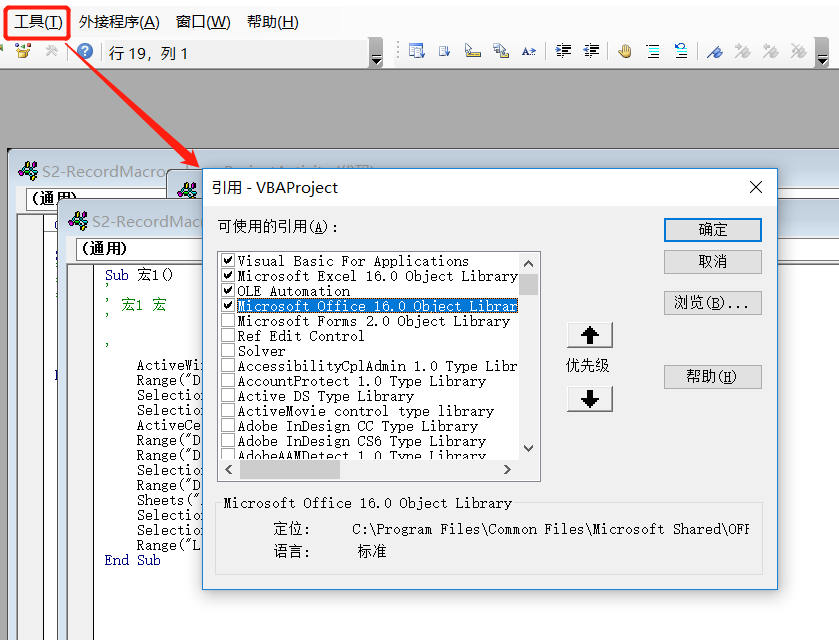Check Adobe InDesign CC Type Library
Screen dimensions: 839x640
[x=228, y=425]
